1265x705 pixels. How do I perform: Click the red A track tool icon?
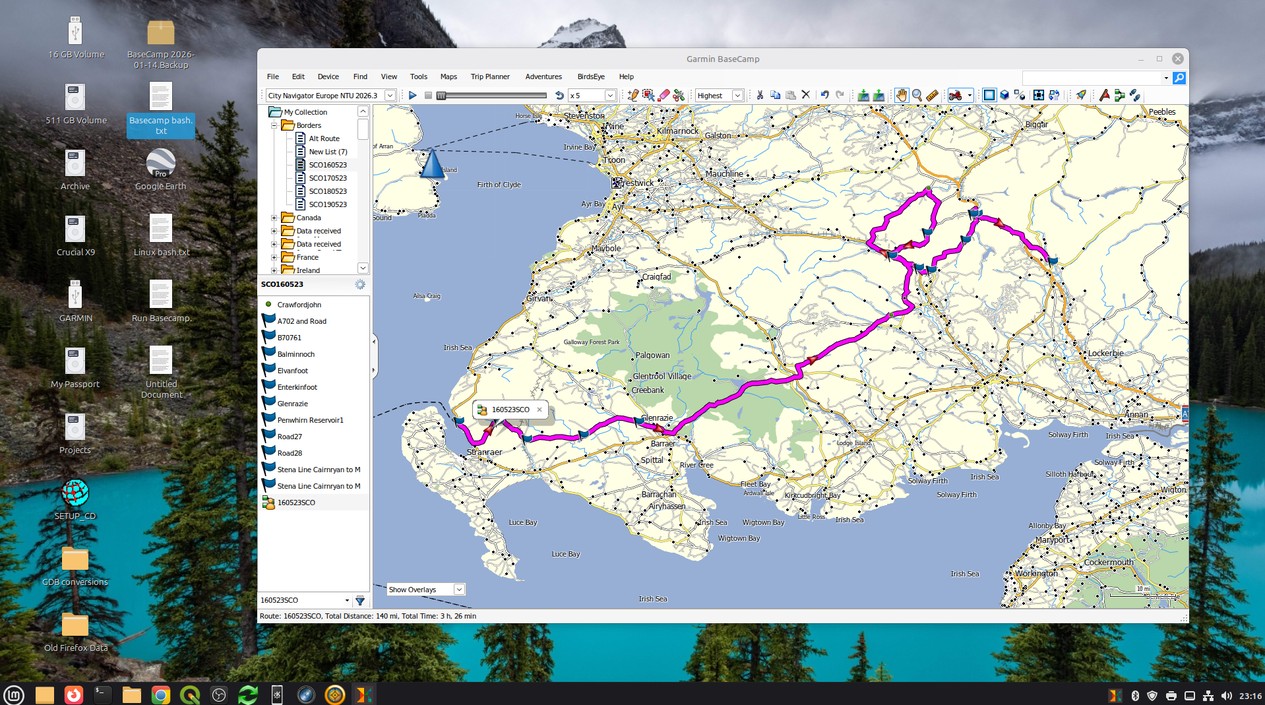[1104, 95]
